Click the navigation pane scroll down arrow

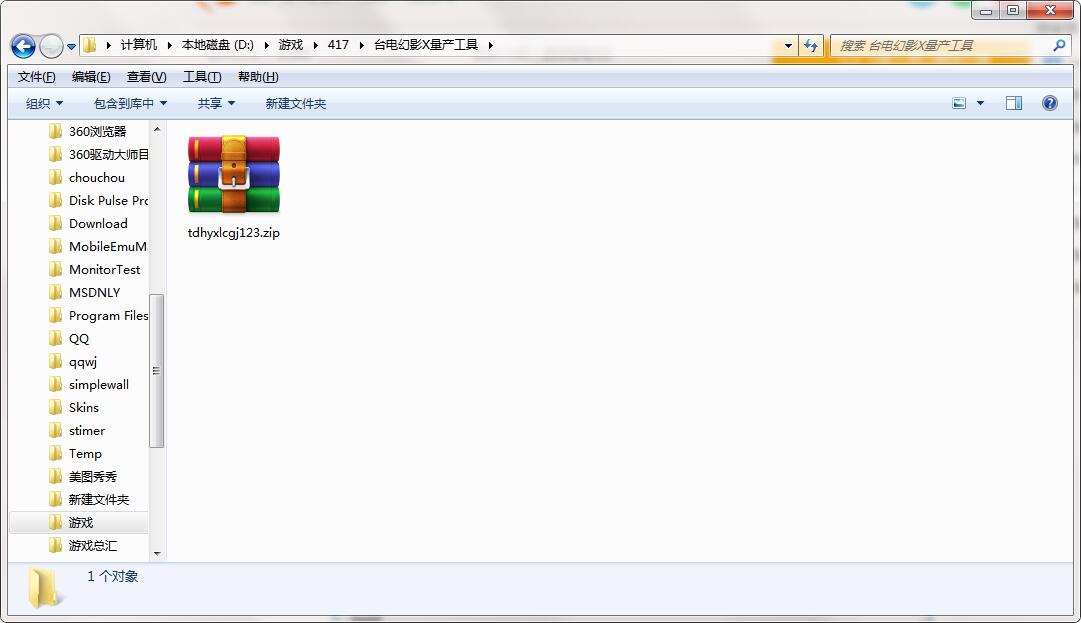157,553
